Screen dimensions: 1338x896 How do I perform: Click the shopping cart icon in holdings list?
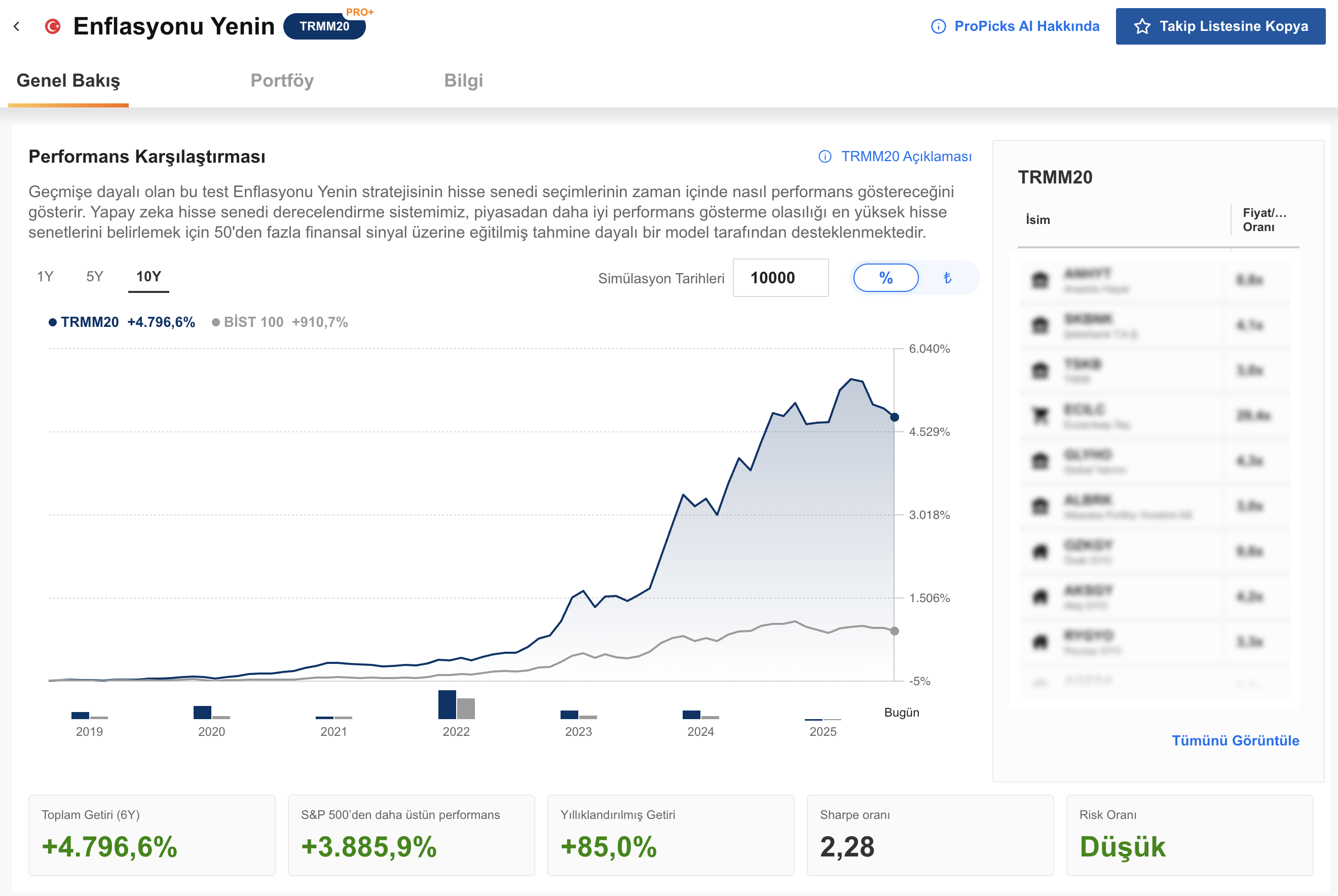tap(1040, 416)
